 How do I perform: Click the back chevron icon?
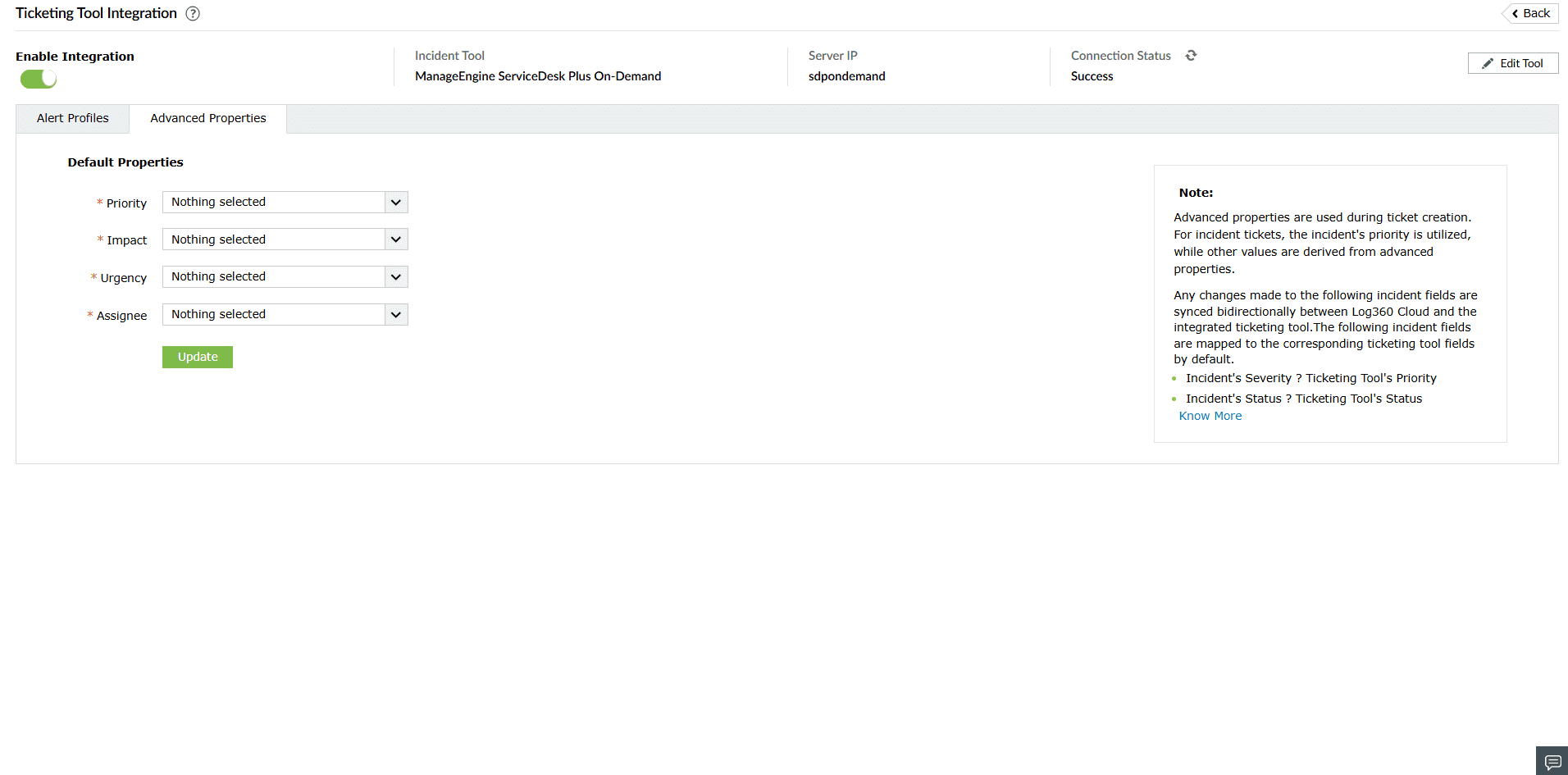tap(1515, 13)
